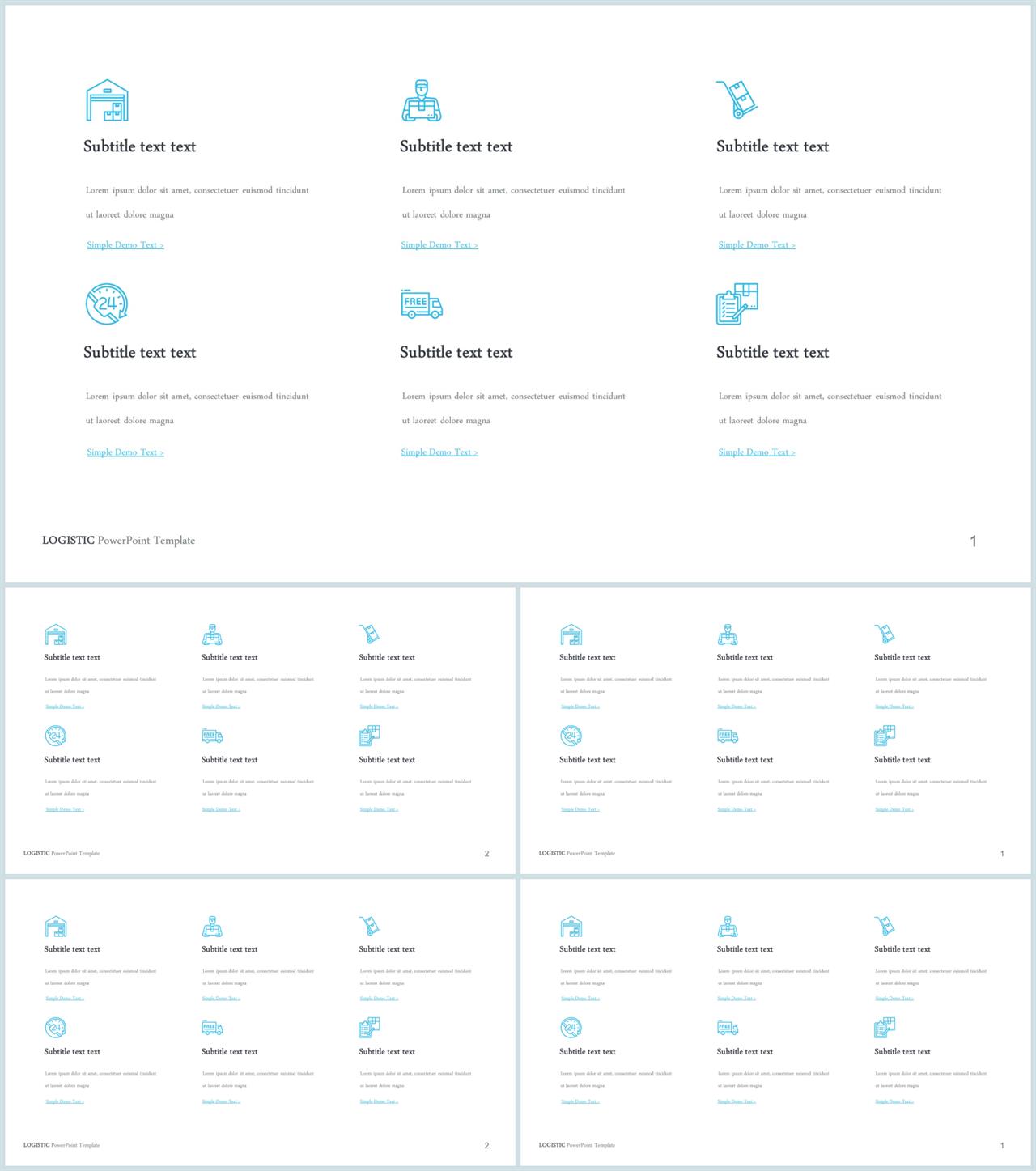This screenshot has width=1036, height=1171.
Task: Click page number 1 in the middle-right slide
Action: 1002,854
